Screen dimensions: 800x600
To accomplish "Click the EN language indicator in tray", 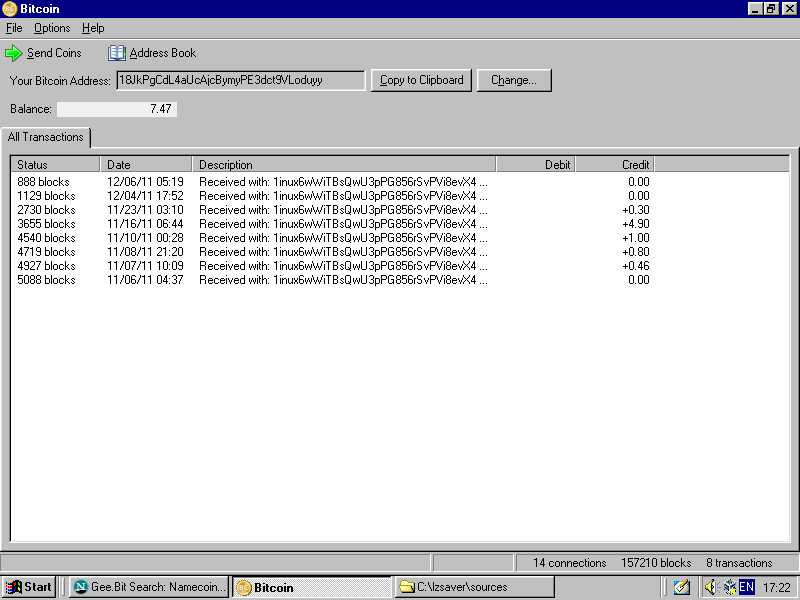I will (x=746, y=587).
